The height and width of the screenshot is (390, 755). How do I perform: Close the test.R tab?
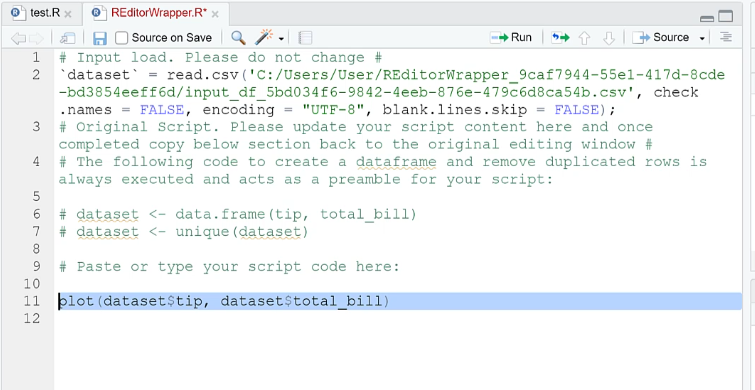point(68,14)
